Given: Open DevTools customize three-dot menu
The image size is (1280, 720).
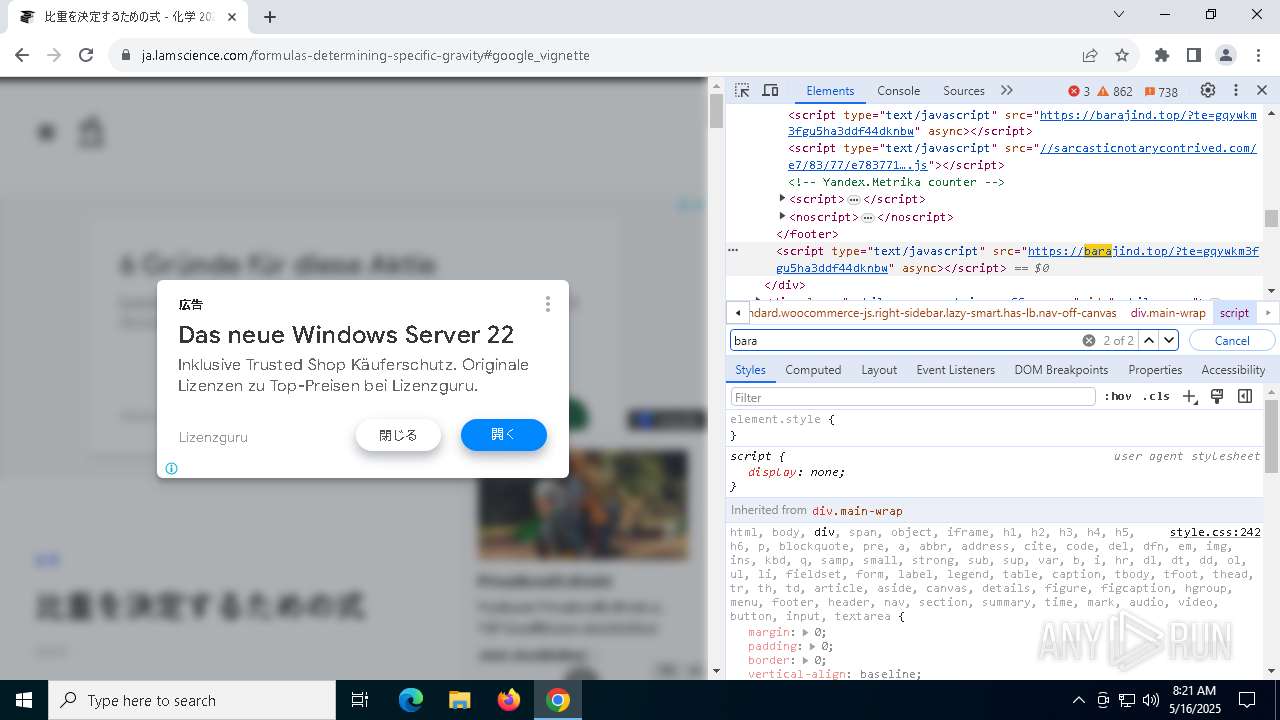Looking at the screenshot, I should click(1235, 90).
